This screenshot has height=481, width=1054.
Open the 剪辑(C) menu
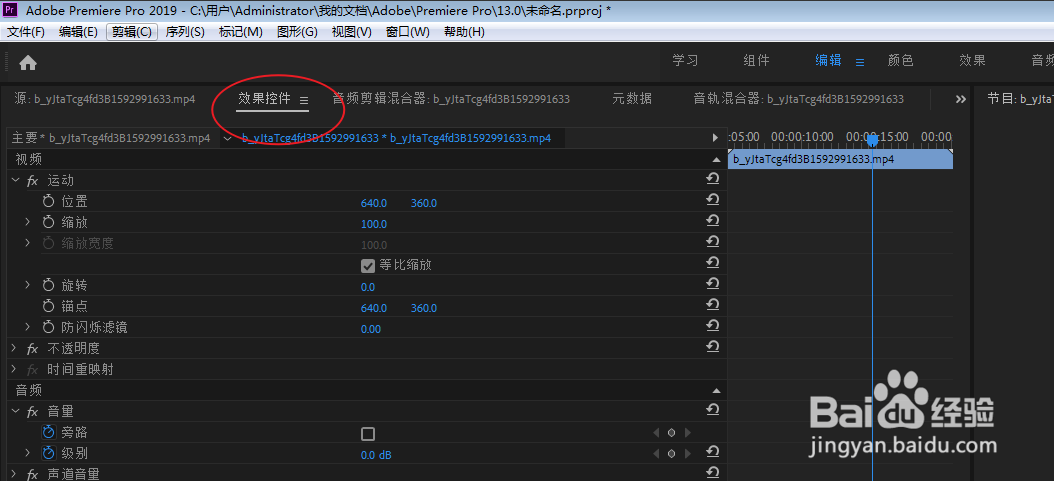pos(132,32)
